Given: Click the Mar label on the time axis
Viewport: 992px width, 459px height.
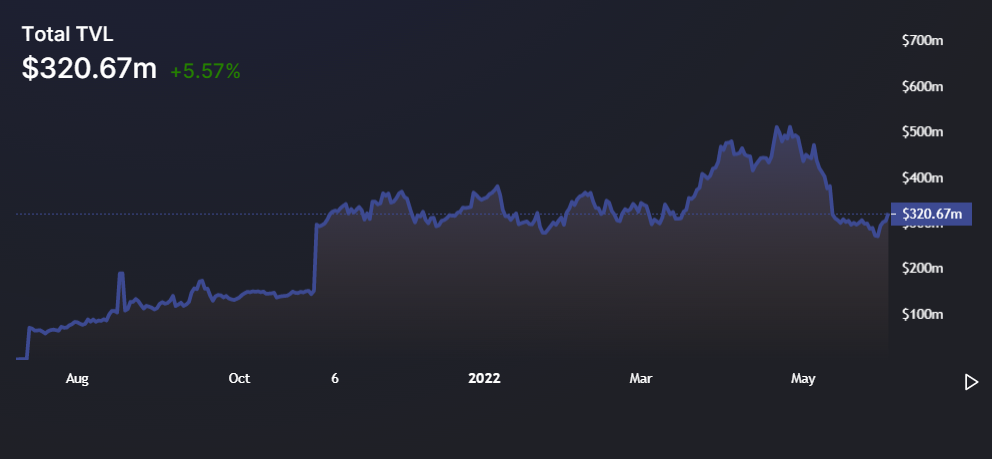Looking at the screenshot, I should coord(641,379).
